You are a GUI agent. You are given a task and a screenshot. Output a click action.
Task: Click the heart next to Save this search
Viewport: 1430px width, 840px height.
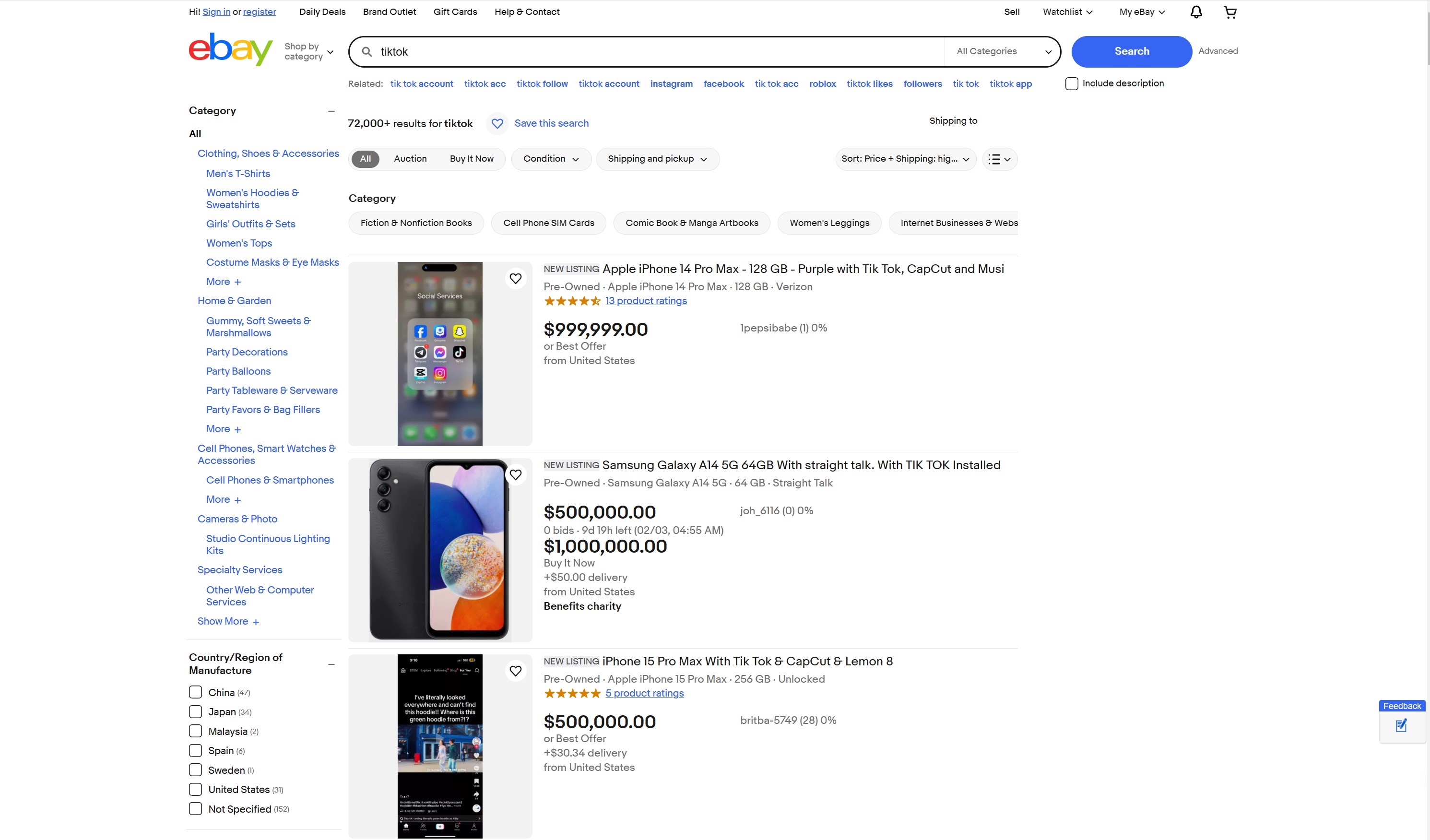pyautogui.click(x=497, y=123)
